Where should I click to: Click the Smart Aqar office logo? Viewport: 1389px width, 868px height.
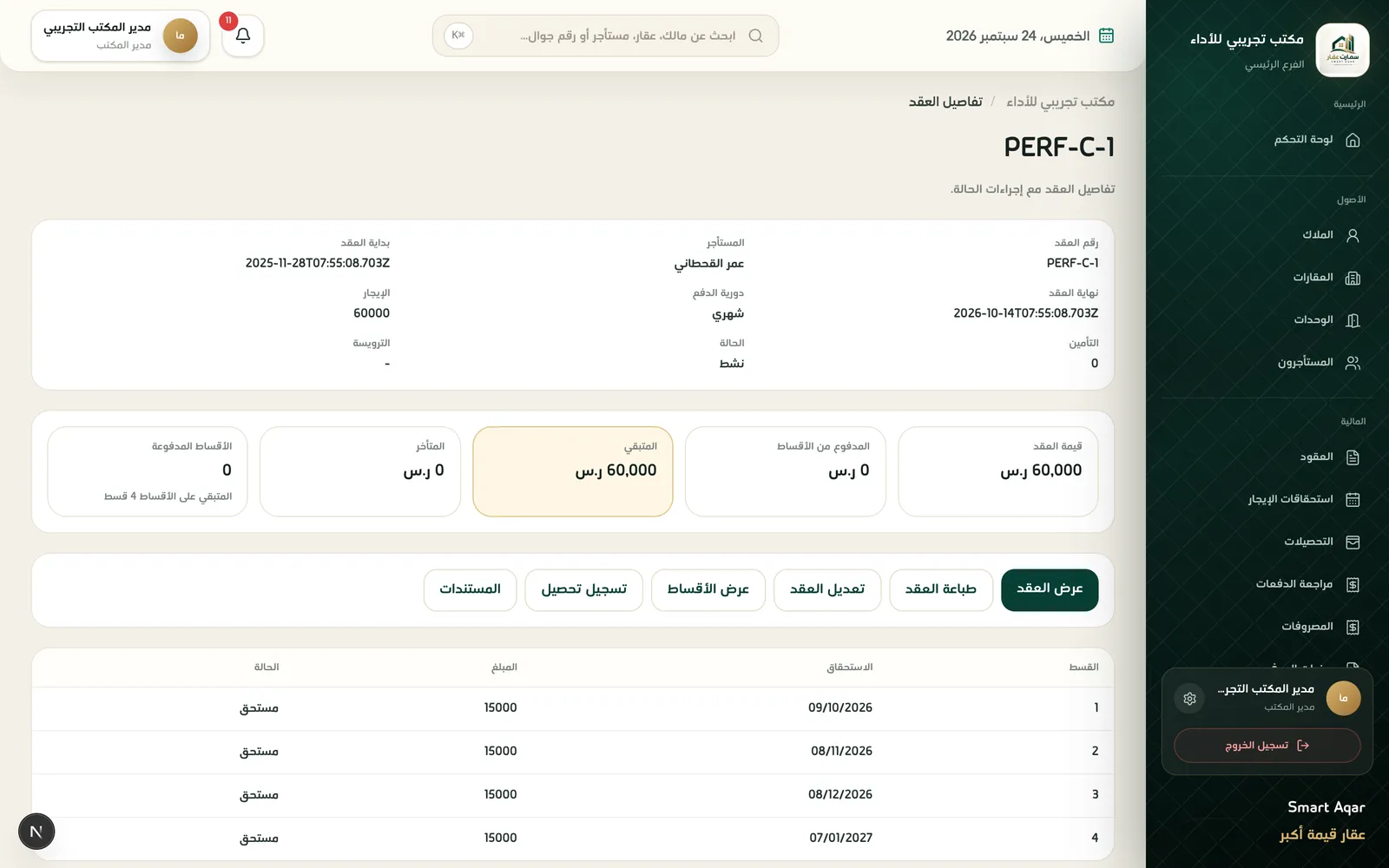tap(1342, 50)
